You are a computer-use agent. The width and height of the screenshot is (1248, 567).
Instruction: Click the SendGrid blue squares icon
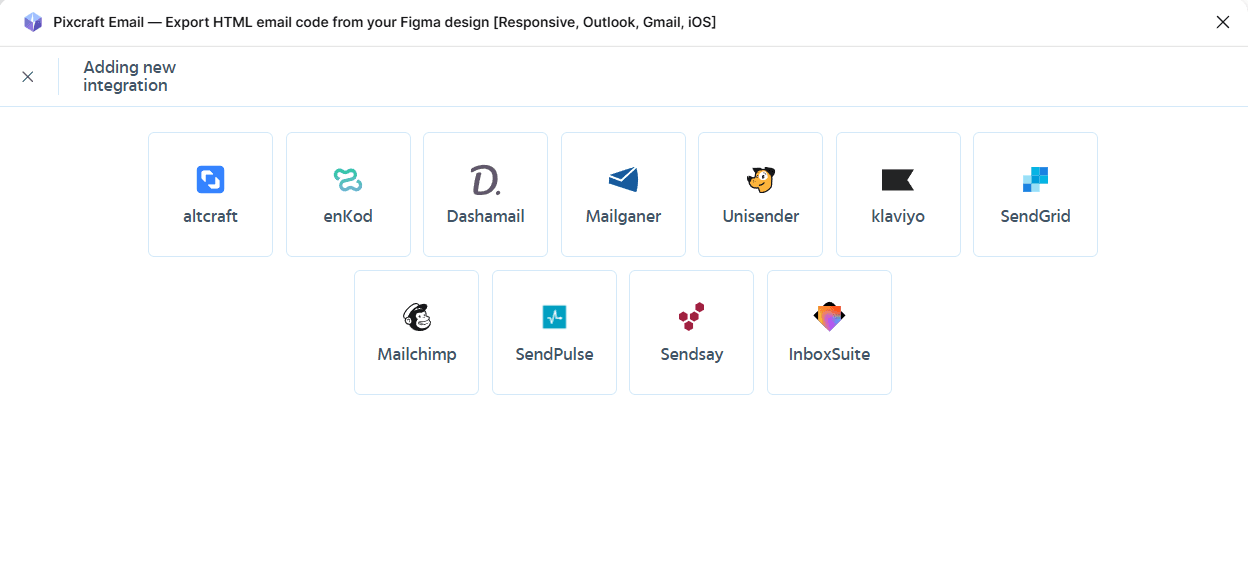1036,180
